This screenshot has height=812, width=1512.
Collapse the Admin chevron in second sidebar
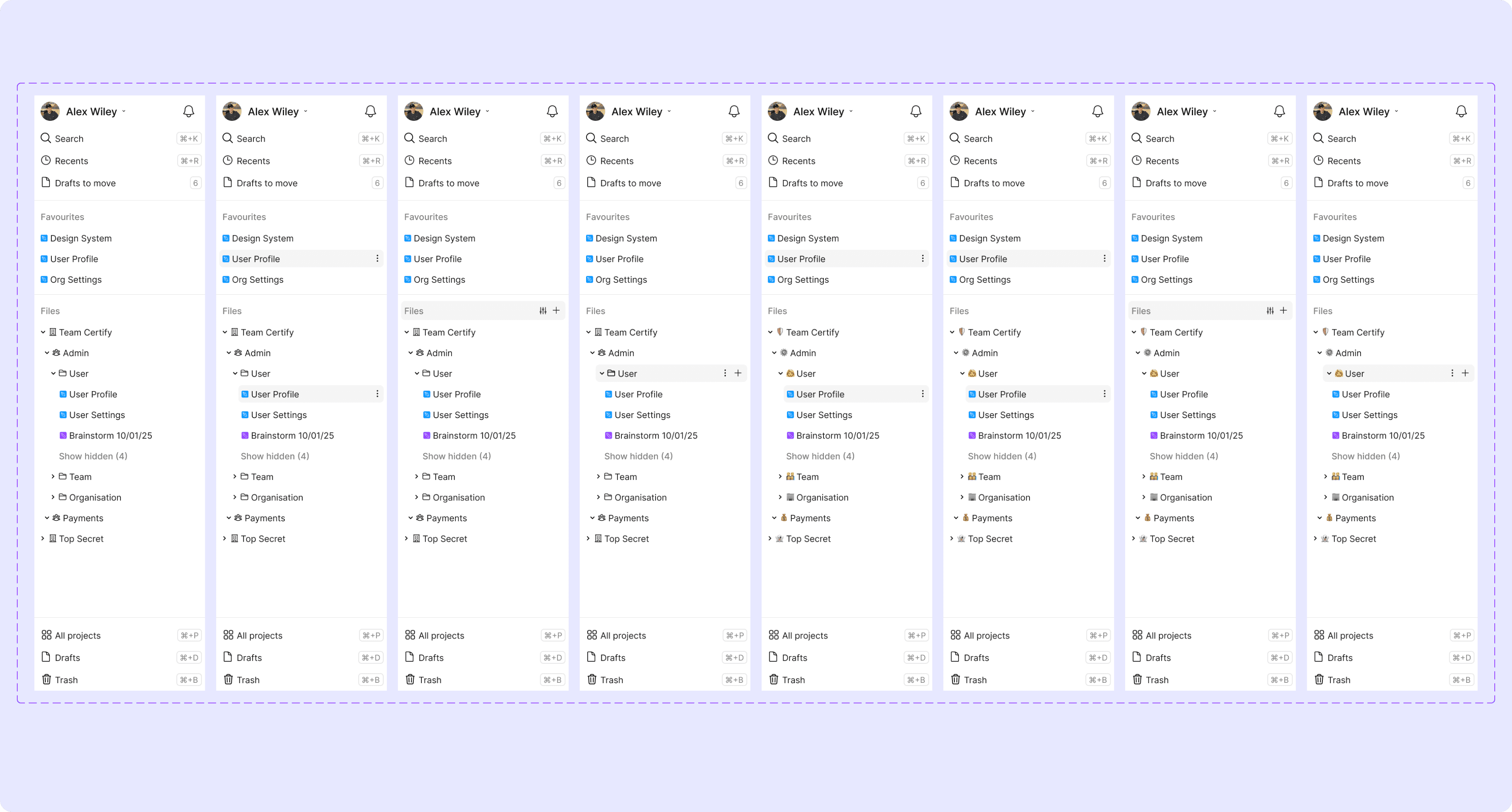[x=229, y=353]
